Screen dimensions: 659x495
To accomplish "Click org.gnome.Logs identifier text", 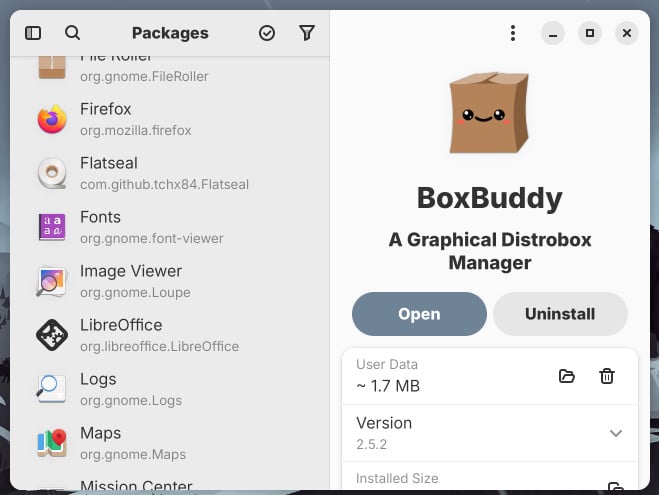I will coord(131,400).
